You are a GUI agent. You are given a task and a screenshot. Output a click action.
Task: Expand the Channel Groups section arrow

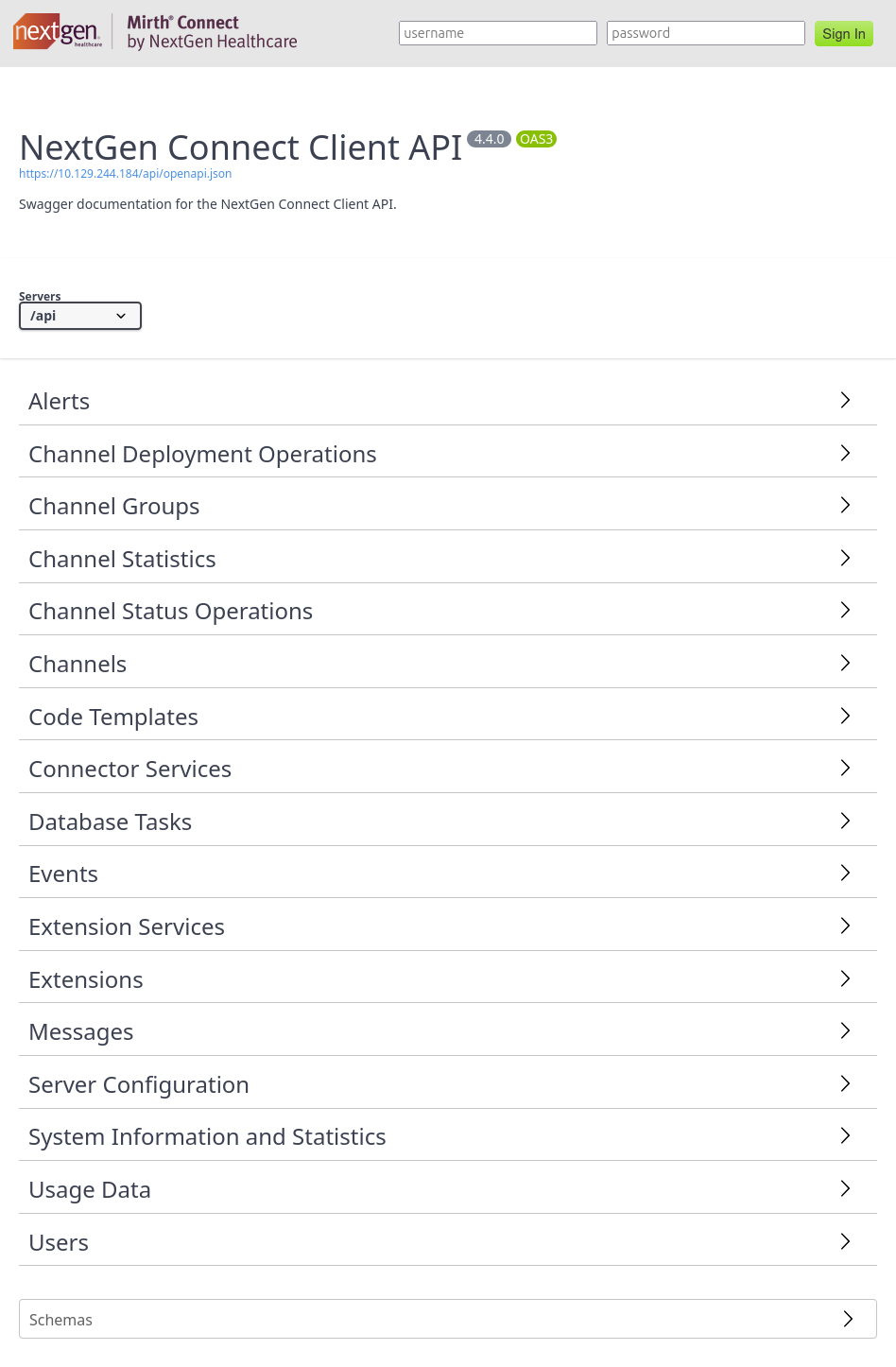845,505
